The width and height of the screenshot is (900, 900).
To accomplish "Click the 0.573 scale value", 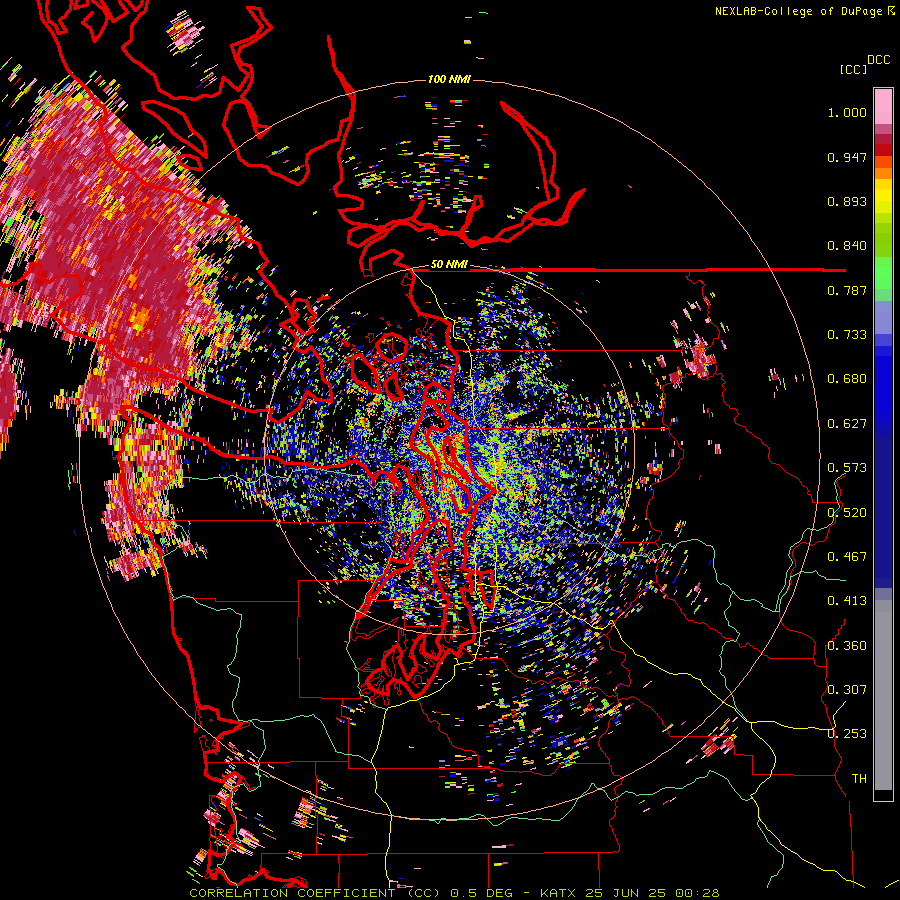I will (847, 468).
